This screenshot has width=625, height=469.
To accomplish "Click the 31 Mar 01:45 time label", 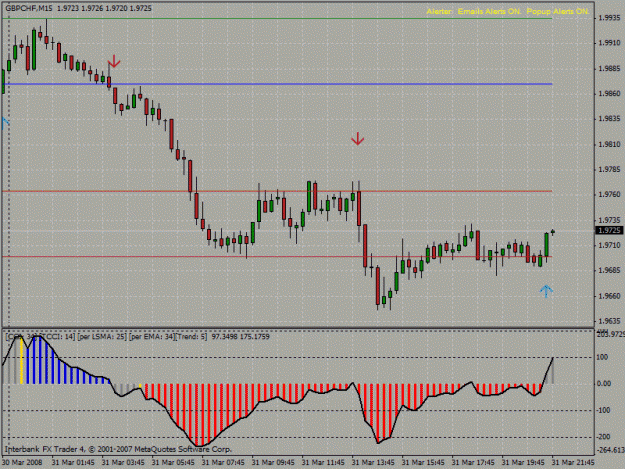I will click(73, 463).
